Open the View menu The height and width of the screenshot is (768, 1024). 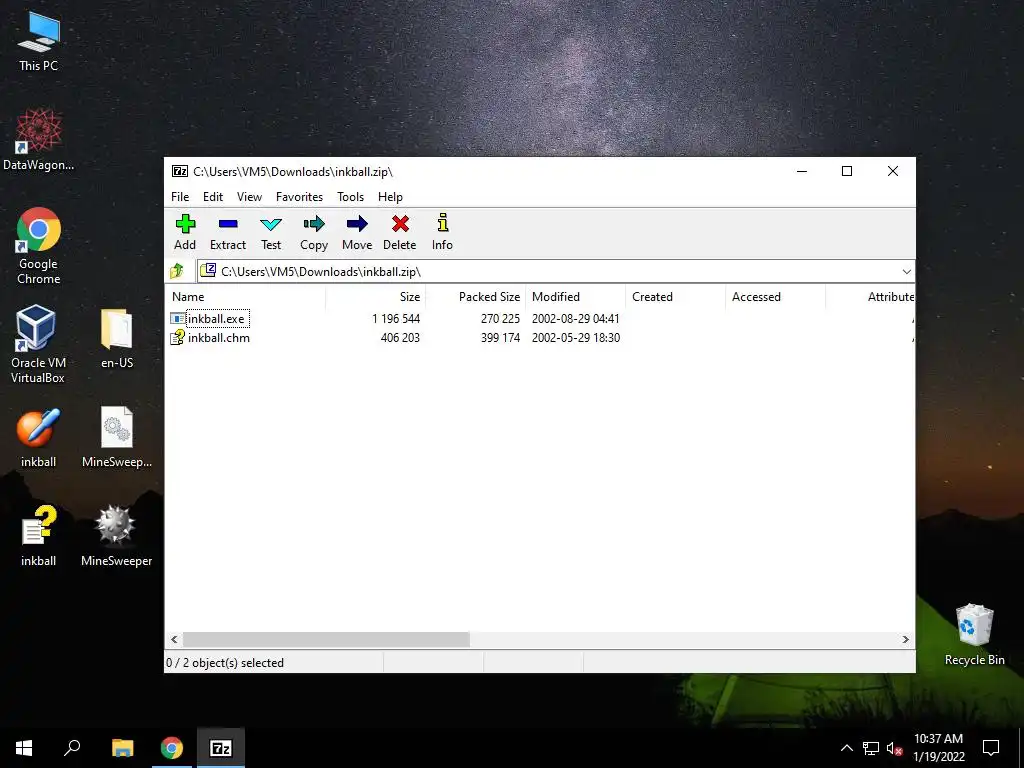click(x=249, y=197)
